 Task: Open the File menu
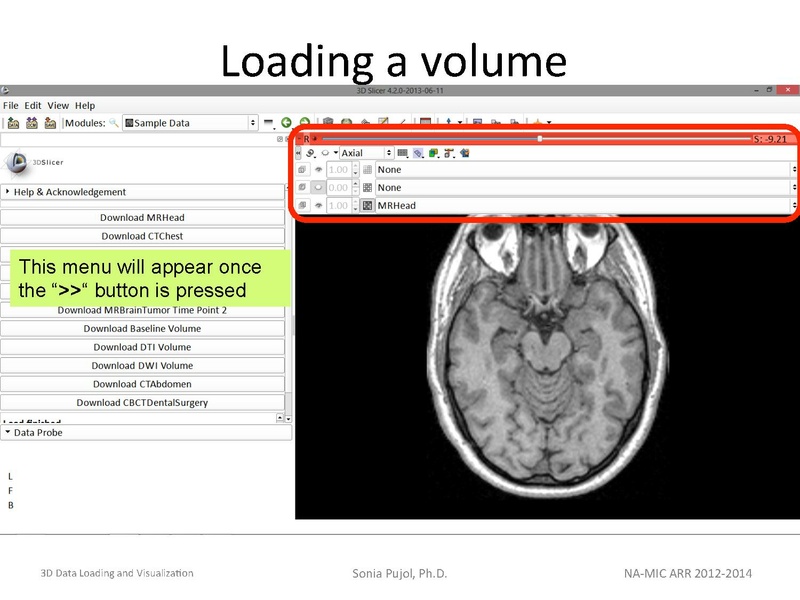pos(11,106)
